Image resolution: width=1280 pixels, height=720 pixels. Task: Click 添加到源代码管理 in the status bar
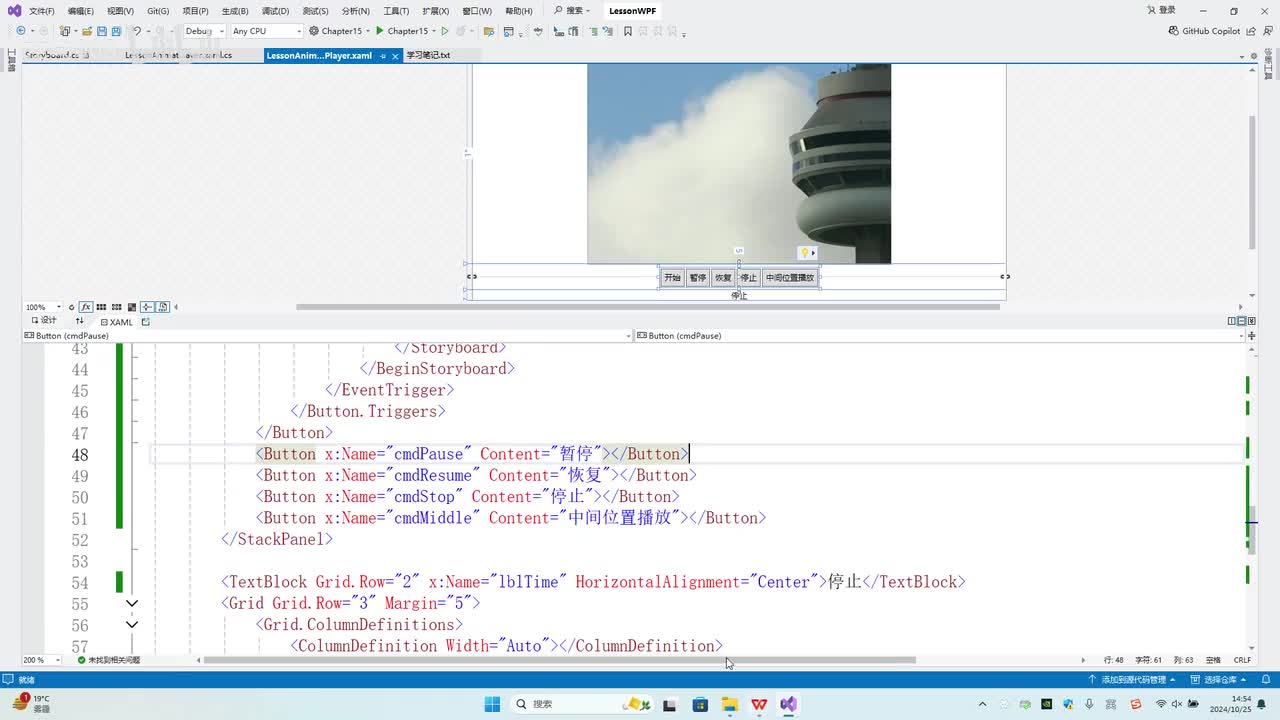pos(1132,679)
